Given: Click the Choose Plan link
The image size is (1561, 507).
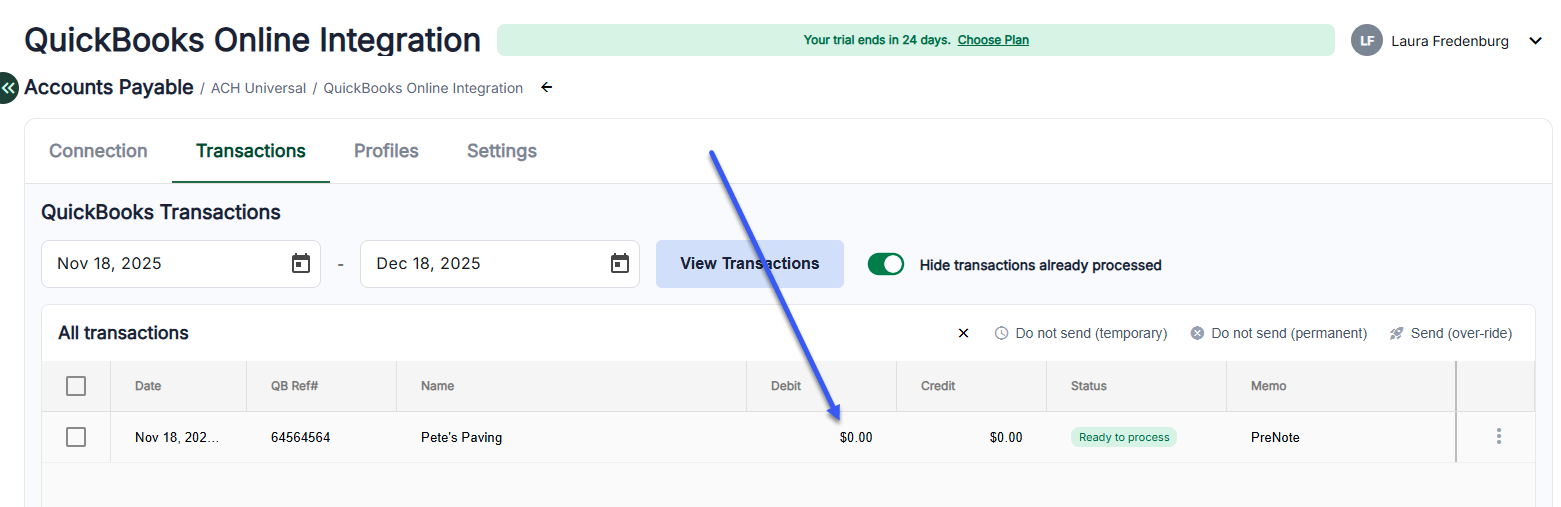Looking at the screenshot, I should (993, 40).
